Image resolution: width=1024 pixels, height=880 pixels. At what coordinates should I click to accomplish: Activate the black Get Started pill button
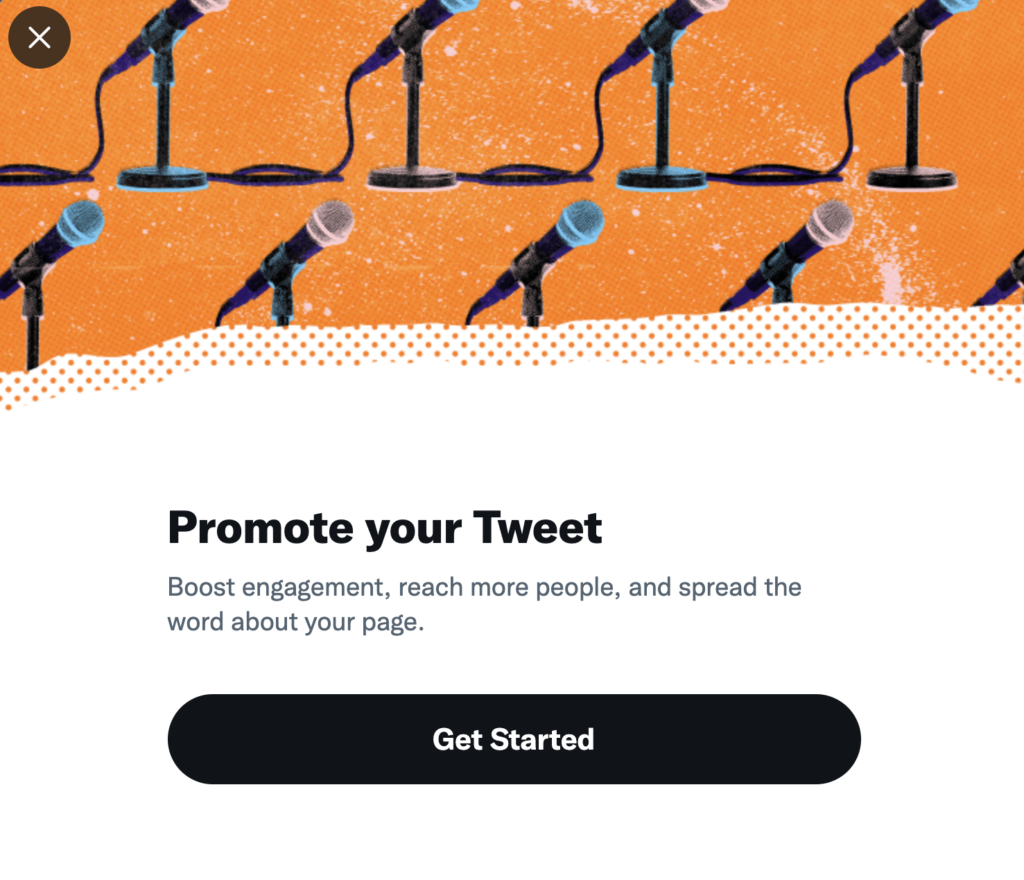pyautogui.click(x=512, y=739)
